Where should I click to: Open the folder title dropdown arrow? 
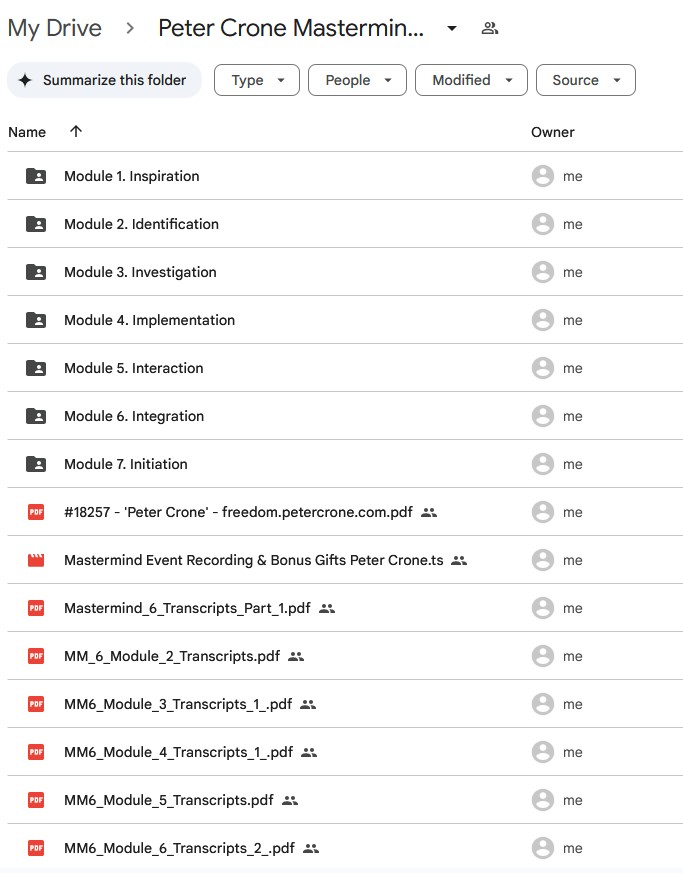[452, 28]
